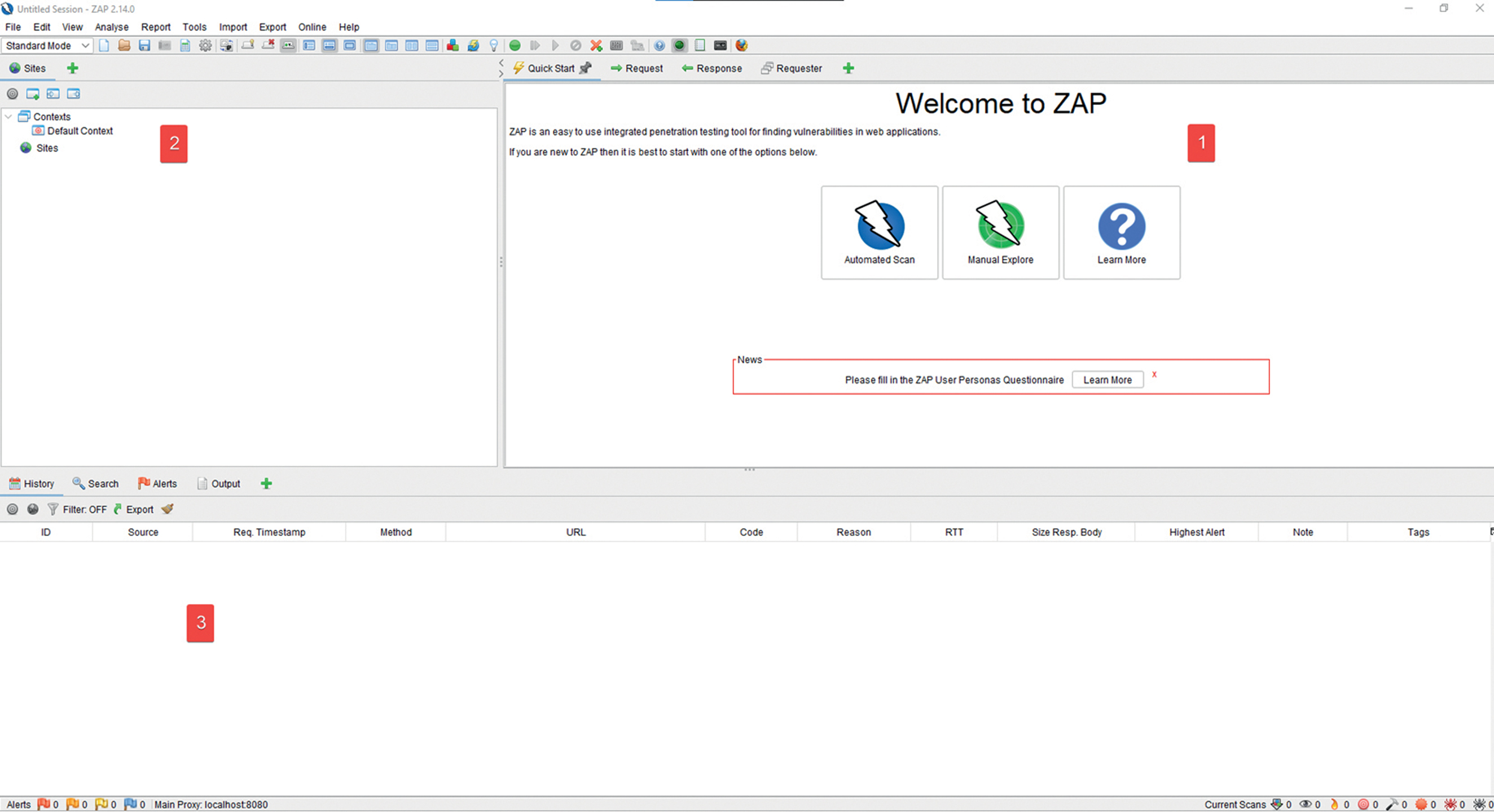Click the new context icon in Sites toolbar
The image size is (1494, 812).
[33, 93]
